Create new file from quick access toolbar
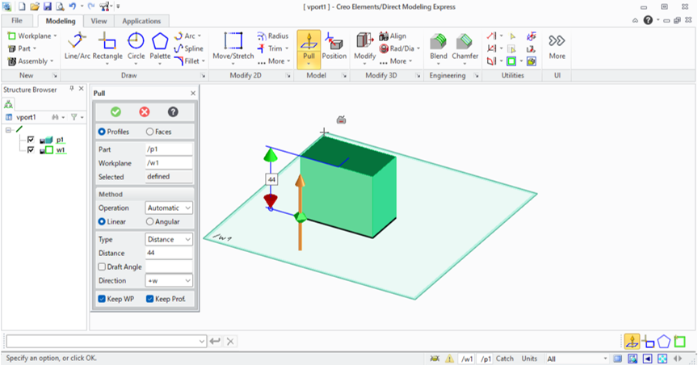Viewport: 698px width, 365px height. tap(22, 6)
